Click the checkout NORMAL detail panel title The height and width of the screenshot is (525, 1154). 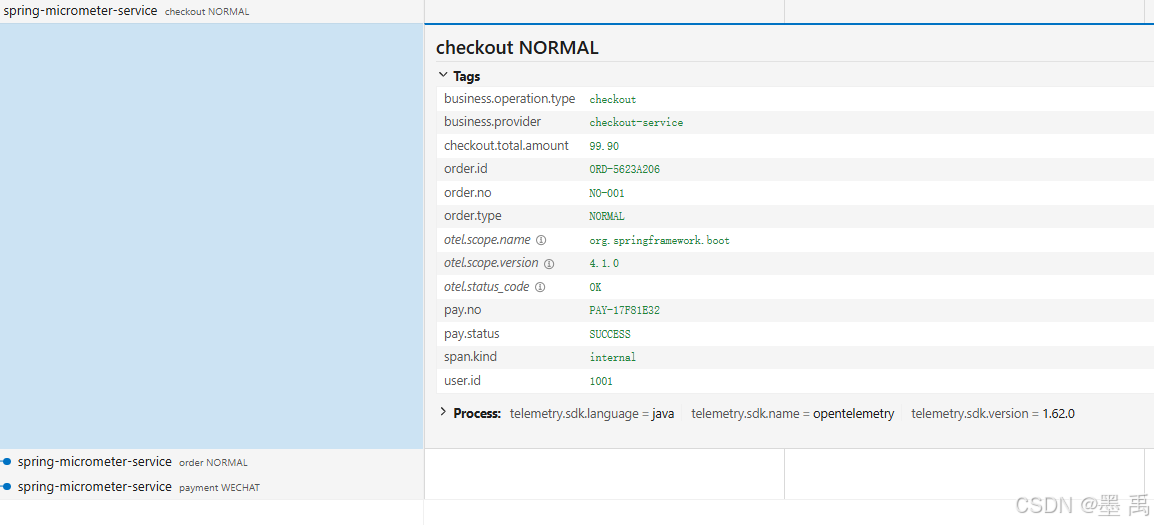tap(517, 48)
